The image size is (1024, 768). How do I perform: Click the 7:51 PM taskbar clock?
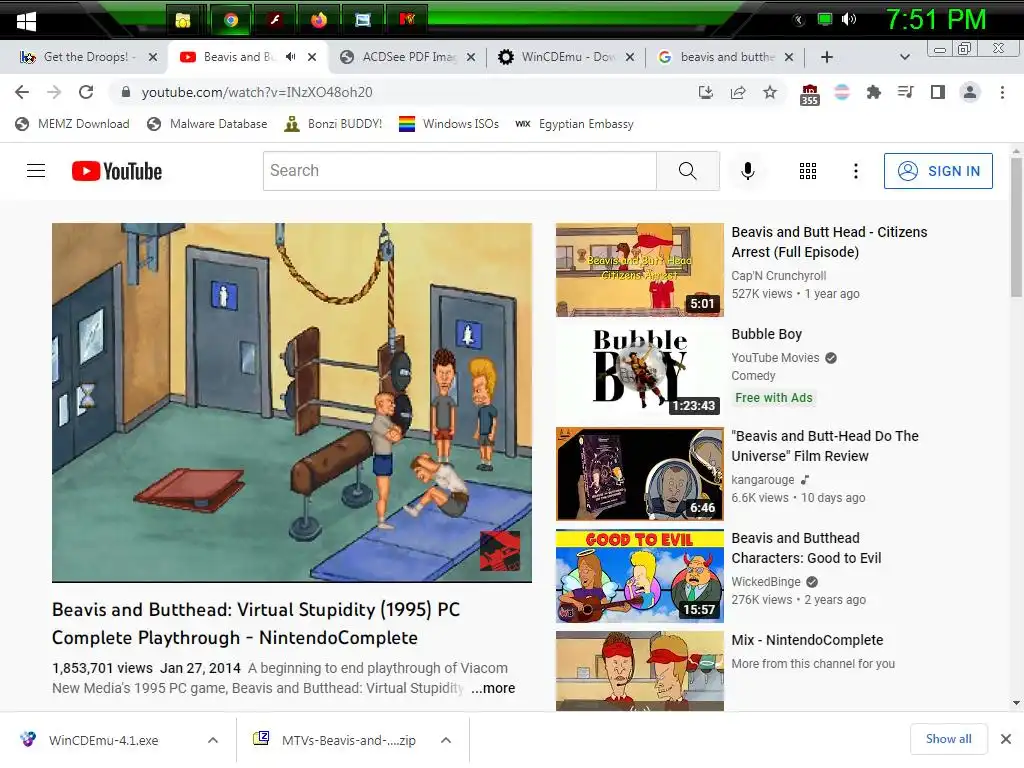[x=936, y=20]
